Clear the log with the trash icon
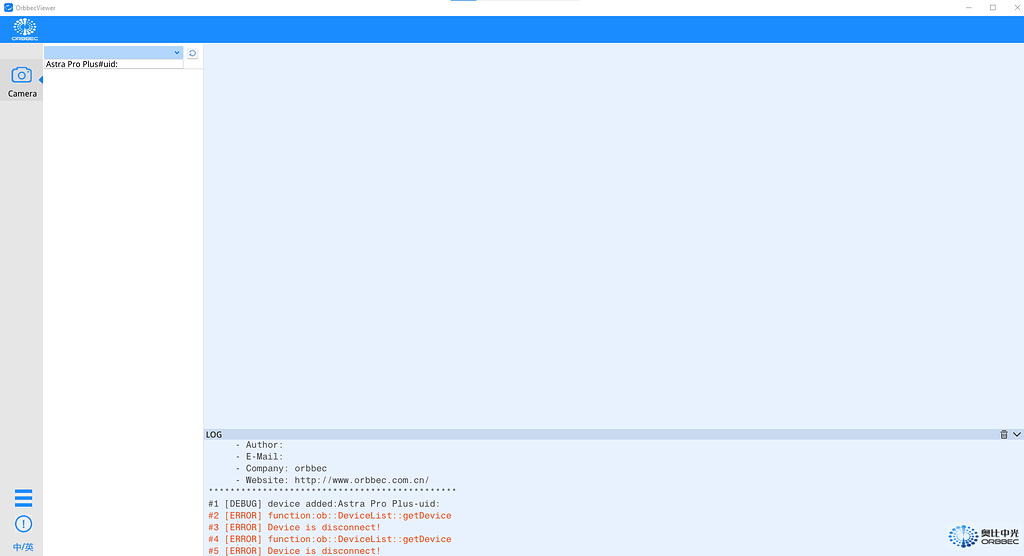The height and width of the screenshot is (556, 1024). click(x=1004, y=435)
